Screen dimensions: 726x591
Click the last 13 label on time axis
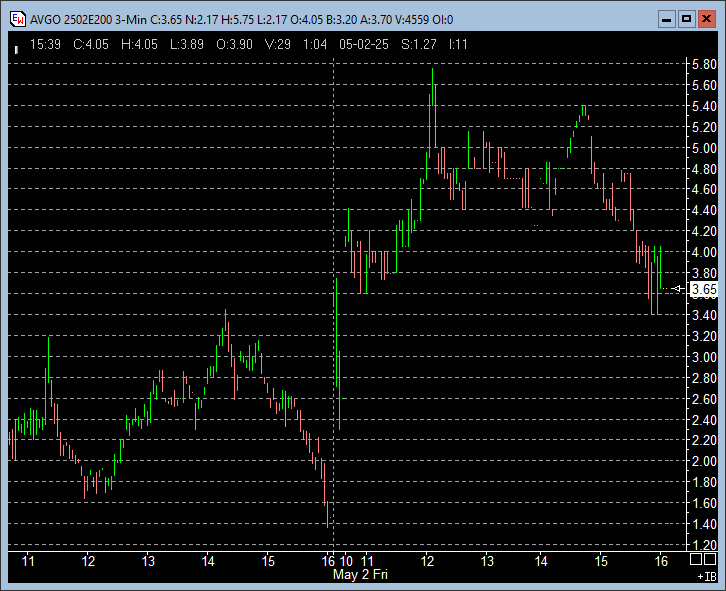tap(487, 561)
